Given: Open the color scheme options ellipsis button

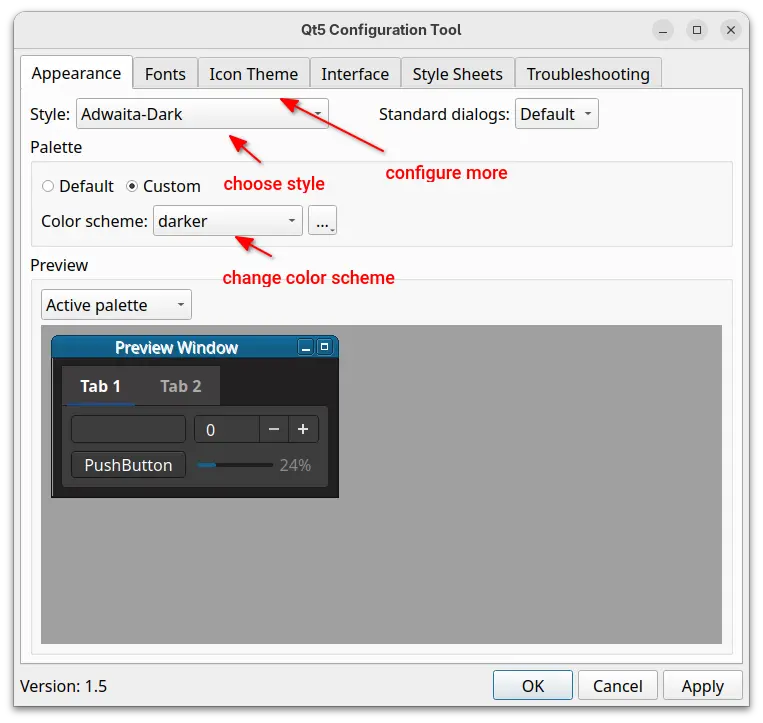Looking at the screenshot, I should 322,221.
